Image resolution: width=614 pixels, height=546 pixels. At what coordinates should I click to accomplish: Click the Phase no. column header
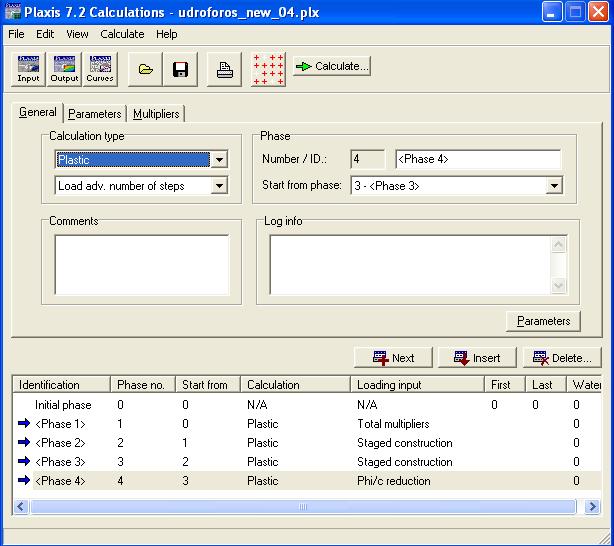tap(143, 385)
